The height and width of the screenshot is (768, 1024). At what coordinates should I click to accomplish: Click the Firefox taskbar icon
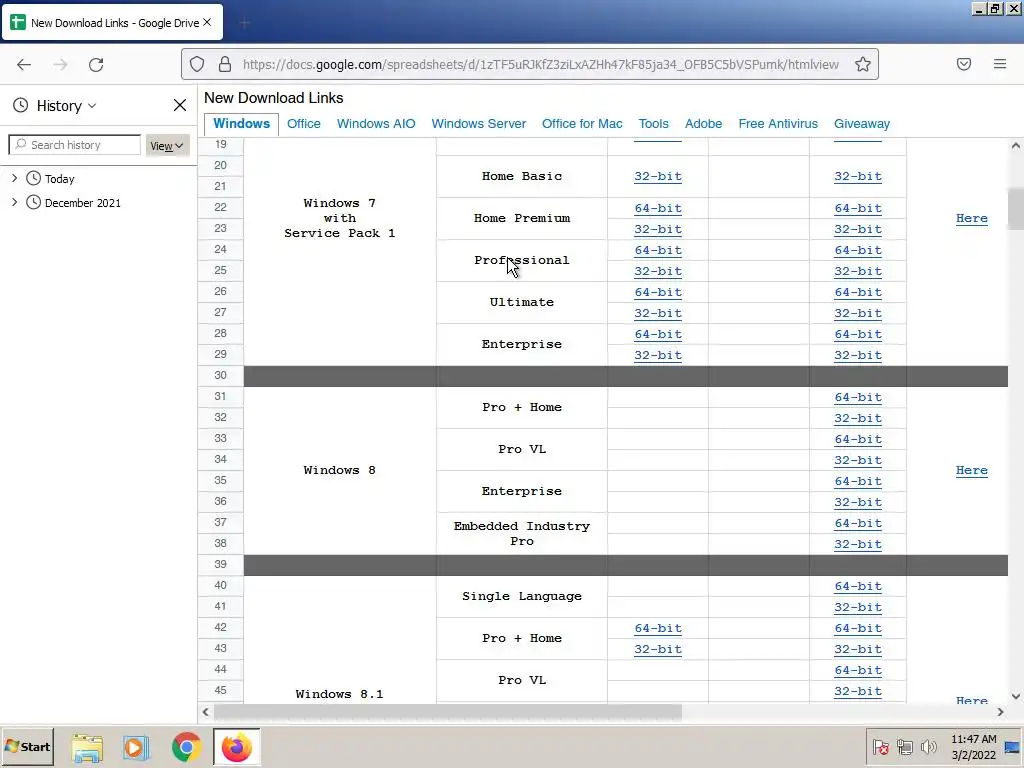pyautogui.click(x=236, y=748)
